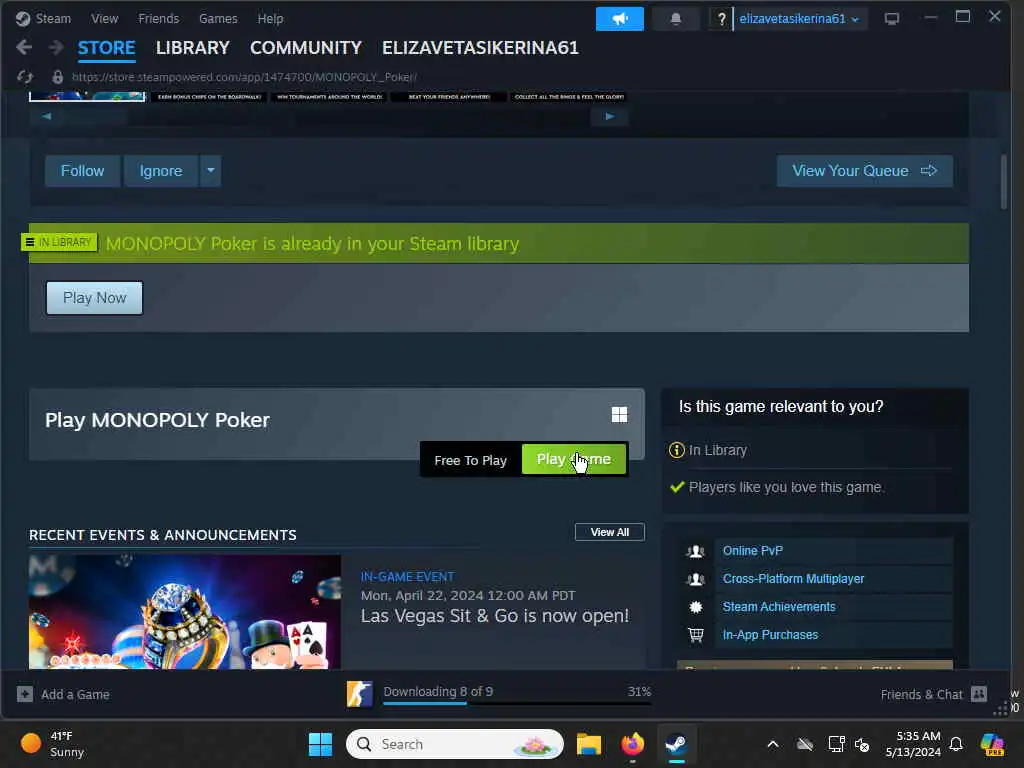Click the Play Now button

point(95,298)
